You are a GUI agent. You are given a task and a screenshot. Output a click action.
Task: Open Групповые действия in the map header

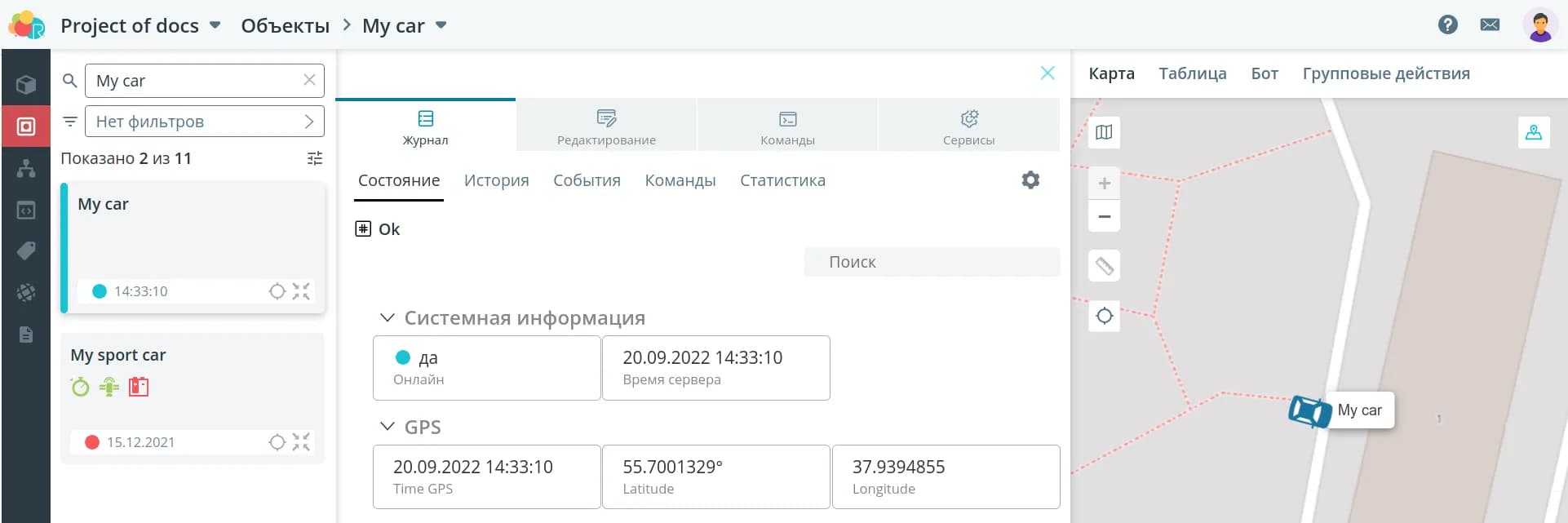[x=1385, y=73]
